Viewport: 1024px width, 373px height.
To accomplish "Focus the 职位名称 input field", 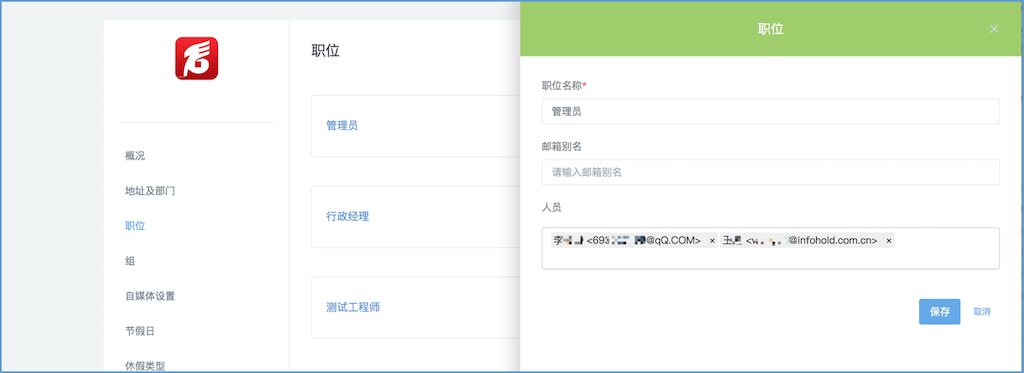I will pos(771,112).
